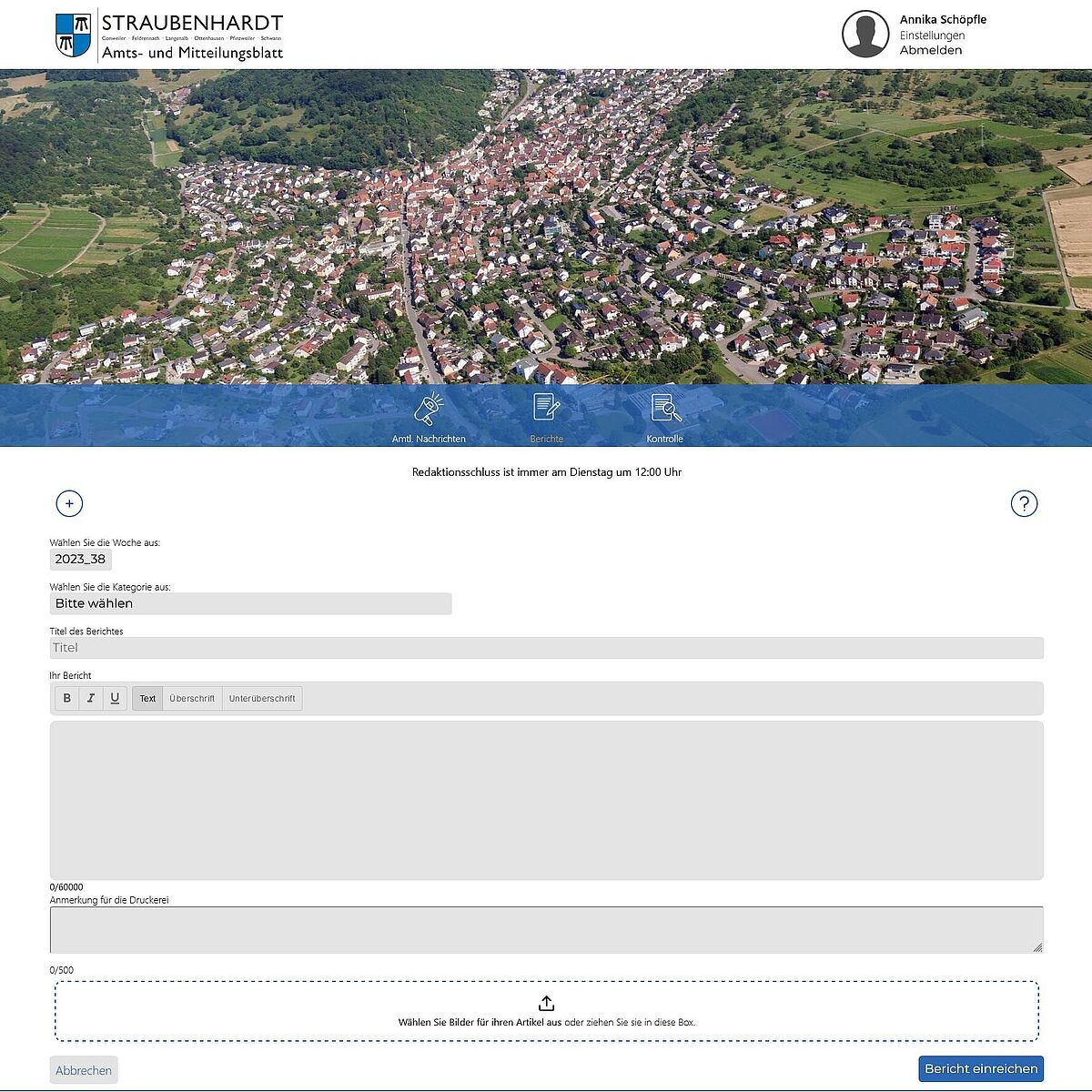
Task: Submit with Bericht einreichen button
Action: point(981,1068)
